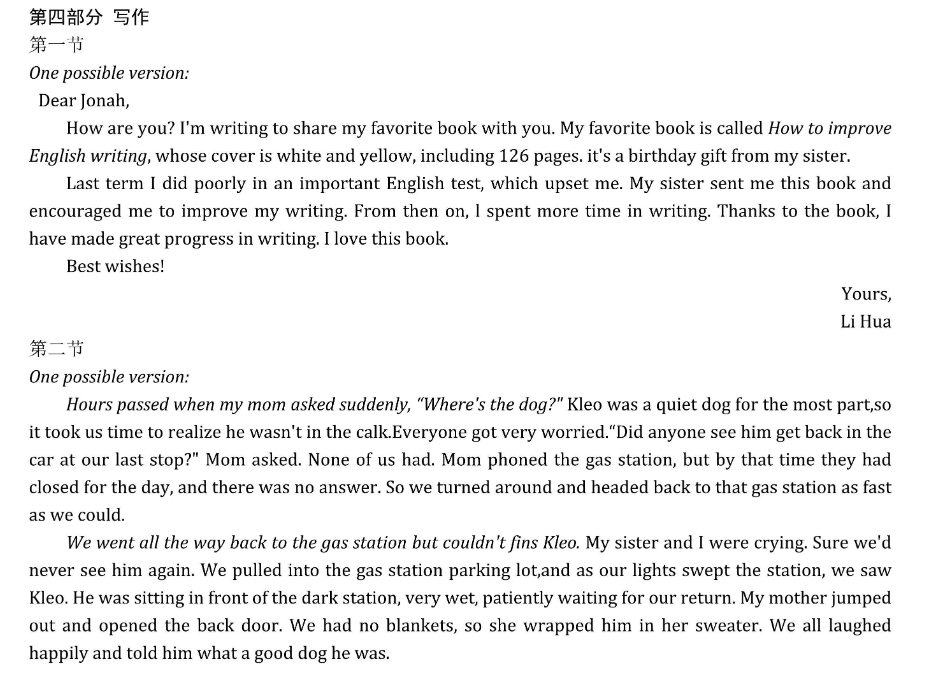Click the heading 第四部分 写作
The image size is (930, 675).
[89, 17]
